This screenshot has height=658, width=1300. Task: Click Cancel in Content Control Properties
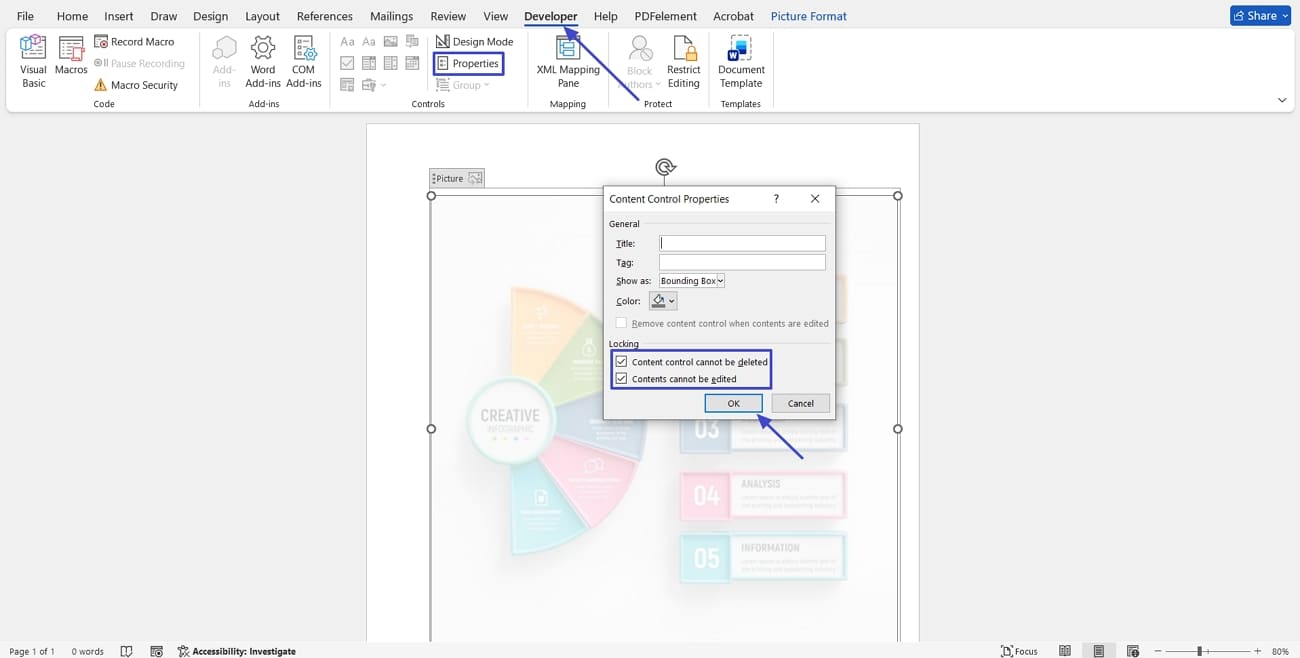800,403
